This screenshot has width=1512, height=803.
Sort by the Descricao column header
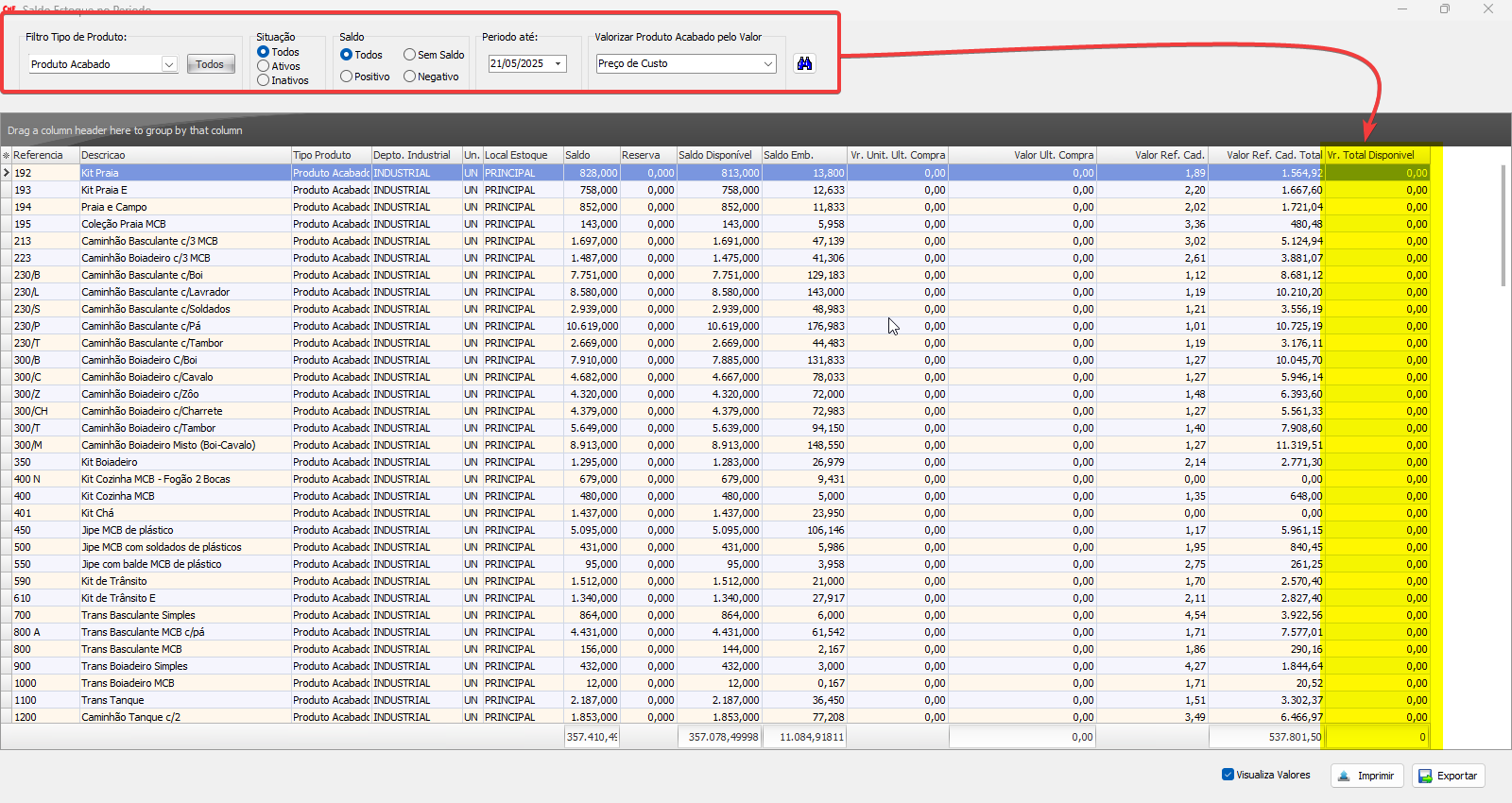pos(184,155)
